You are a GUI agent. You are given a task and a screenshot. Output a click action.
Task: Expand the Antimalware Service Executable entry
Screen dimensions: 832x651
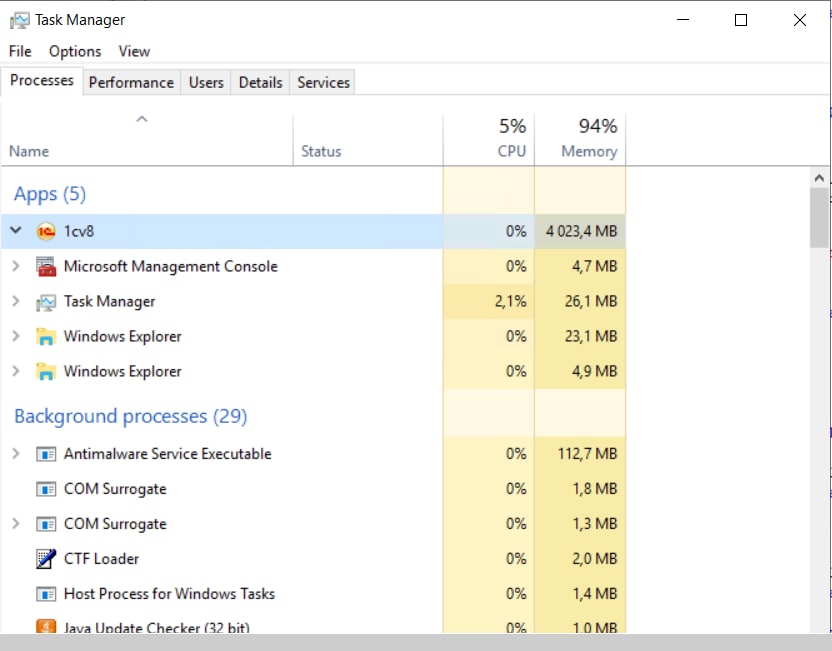15,454
